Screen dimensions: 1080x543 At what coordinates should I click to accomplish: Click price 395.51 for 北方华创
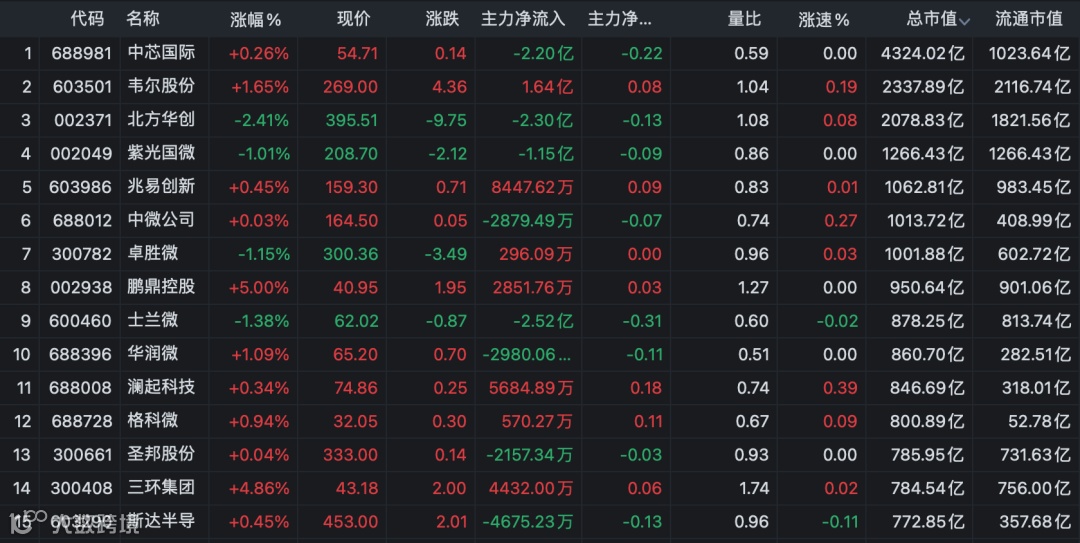point(351,120)
